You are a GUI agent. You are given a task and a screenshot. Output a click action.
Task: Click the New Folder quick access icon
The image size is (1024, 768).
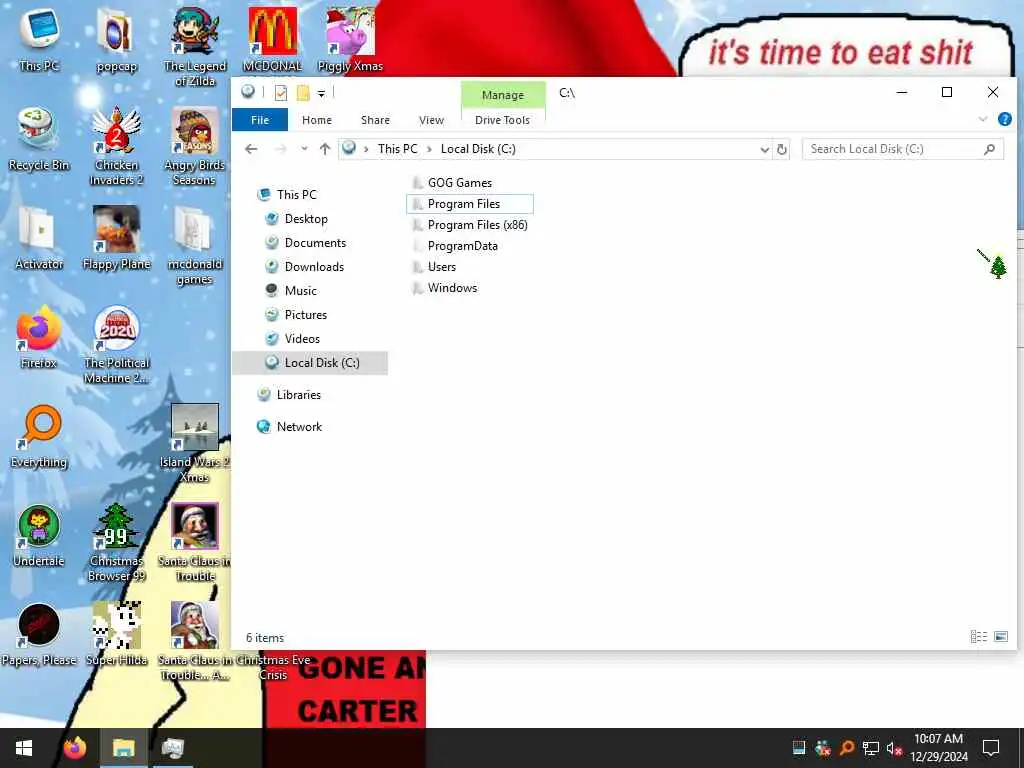click(303, 93)
